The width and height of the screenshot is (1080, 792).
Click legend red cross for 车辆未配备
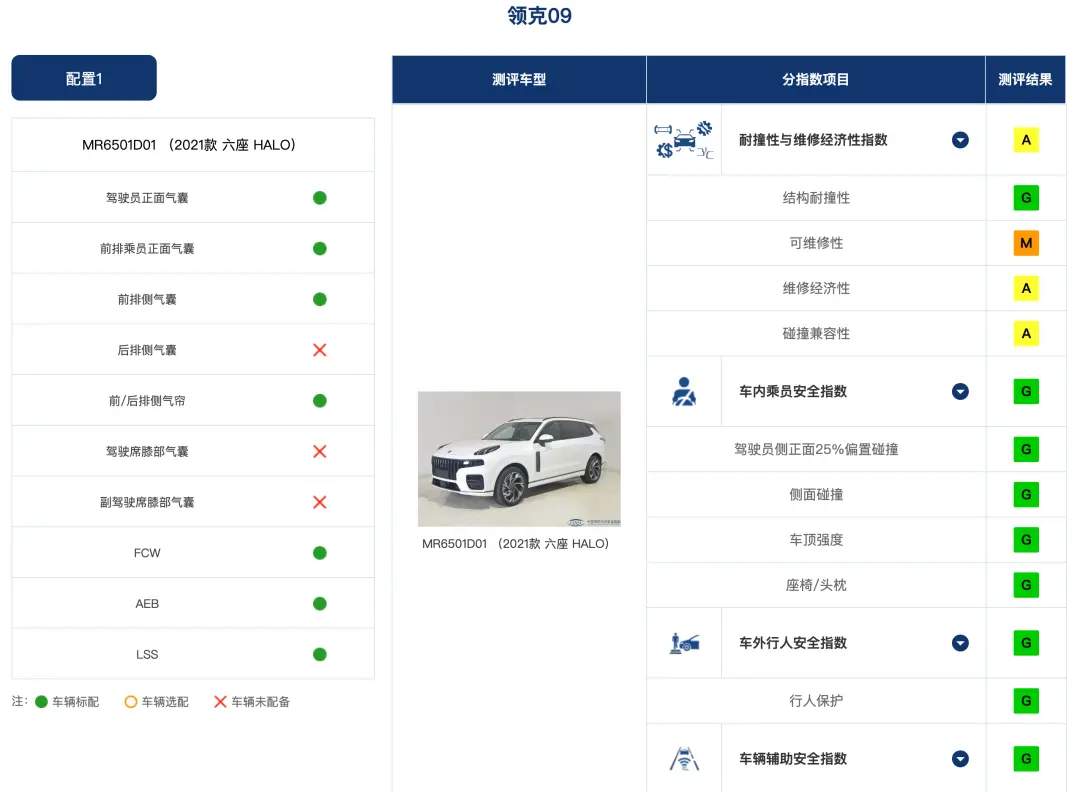point(220,702)
